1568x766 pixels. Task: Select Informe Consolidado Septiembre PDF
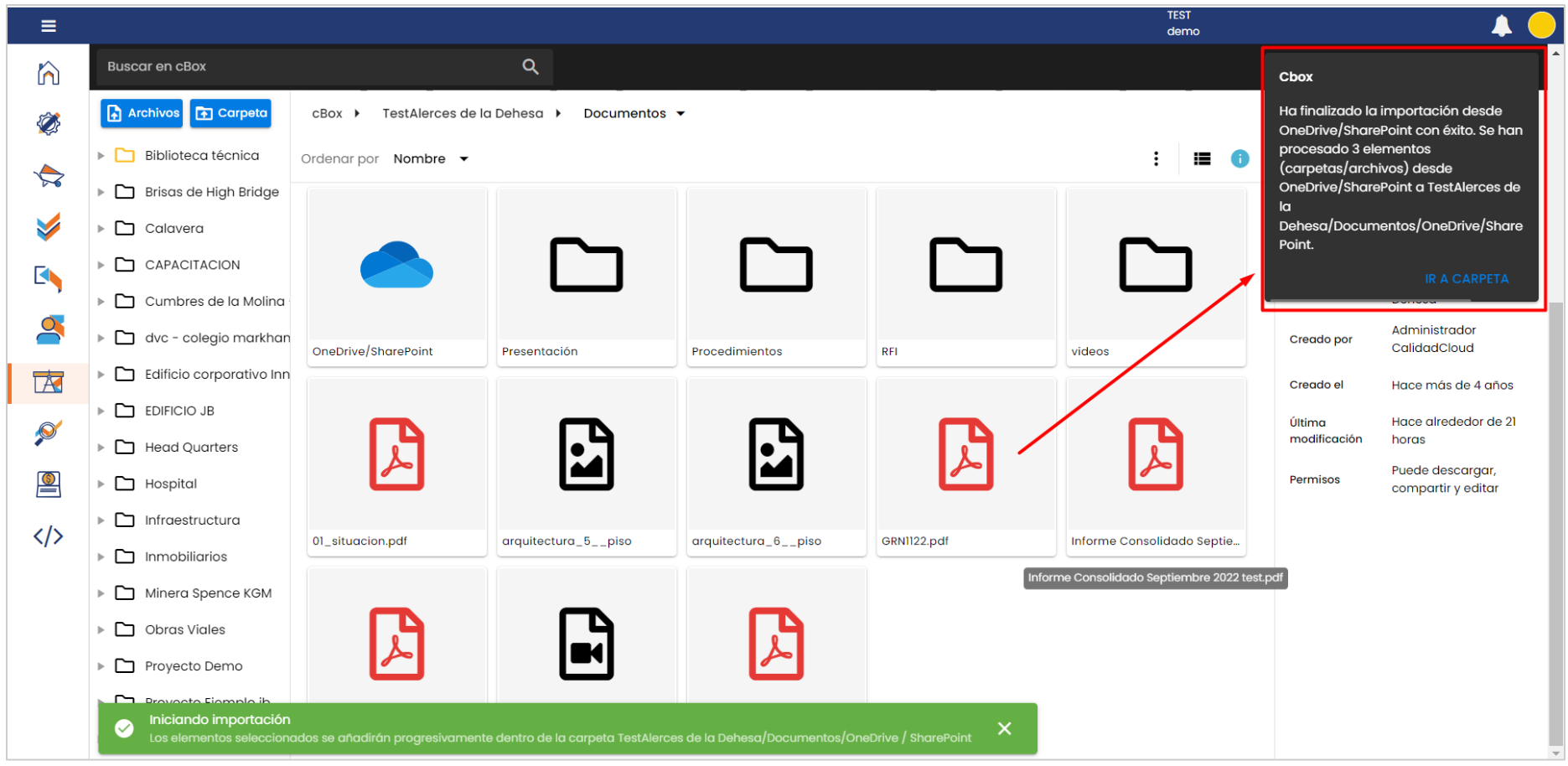[x=1157, y=467]
